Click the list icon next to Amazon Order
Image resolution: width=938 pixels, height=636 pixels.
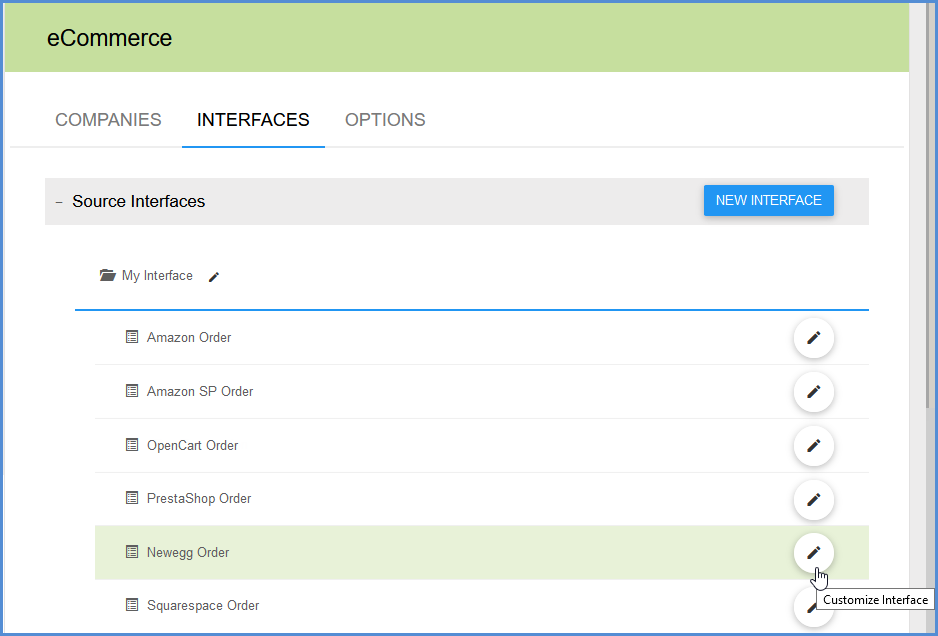pos(132,337)
